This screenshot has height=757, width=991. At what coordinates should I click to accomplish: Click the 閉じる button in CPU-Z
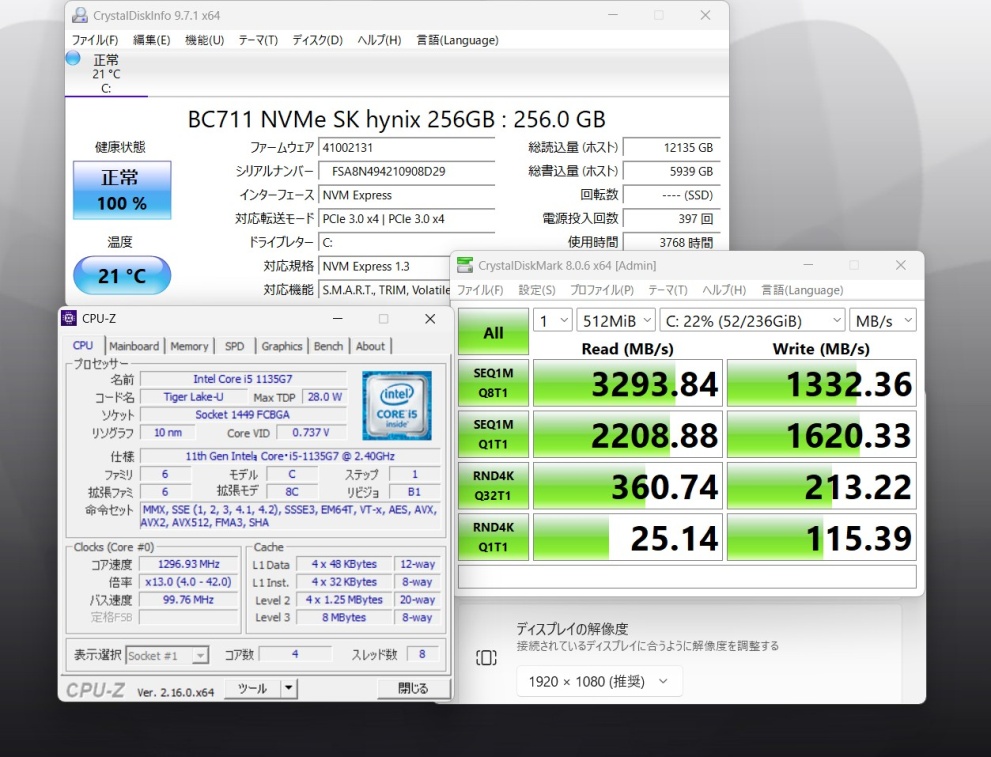(x=412, y=688)
